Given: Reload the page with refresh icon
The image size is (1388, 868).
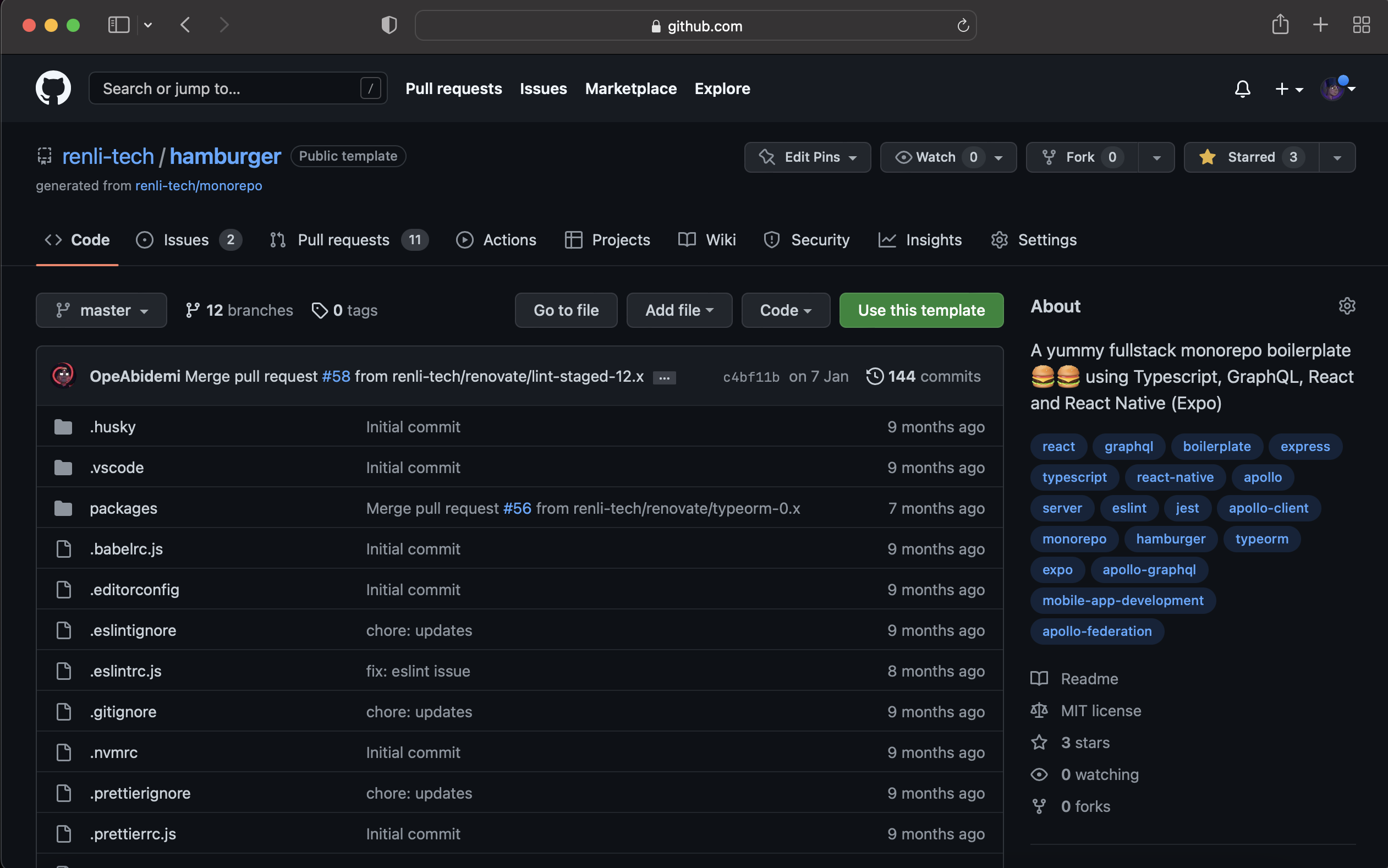Looking at the screenshot, I should coord(963,26).
